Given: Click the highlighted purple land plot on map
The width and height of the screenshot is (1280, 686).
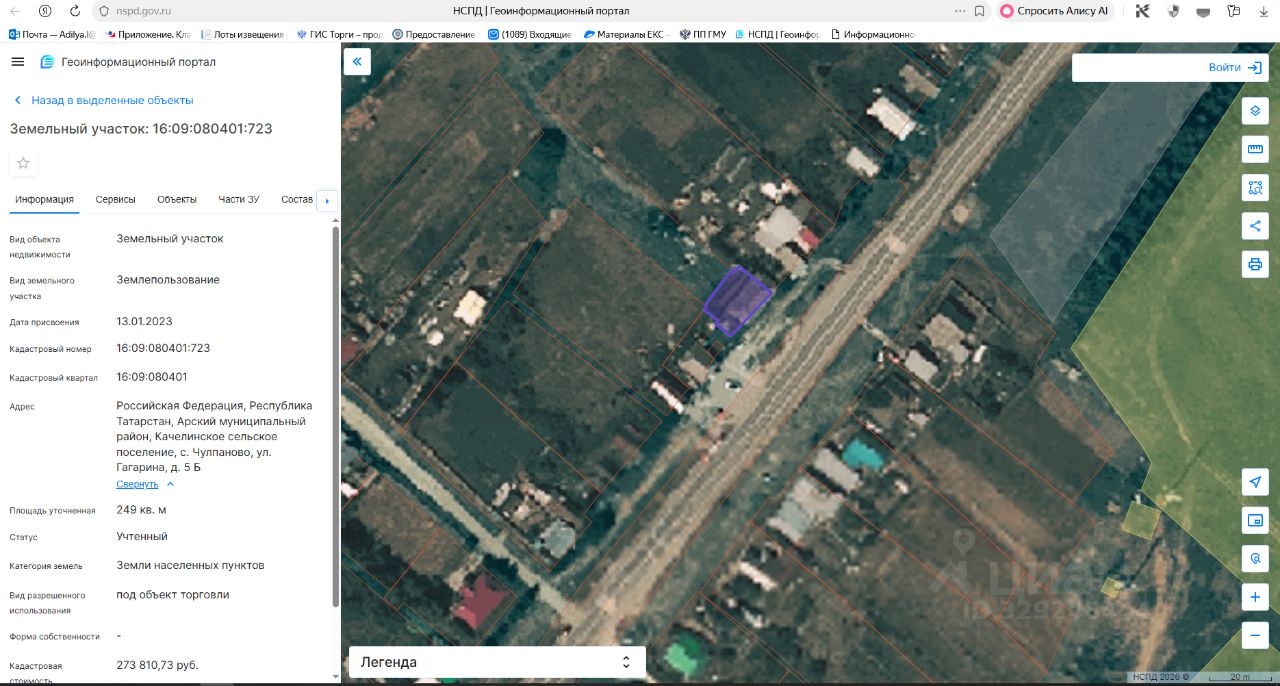Looking at the screenshot, I should coord(737,300).
